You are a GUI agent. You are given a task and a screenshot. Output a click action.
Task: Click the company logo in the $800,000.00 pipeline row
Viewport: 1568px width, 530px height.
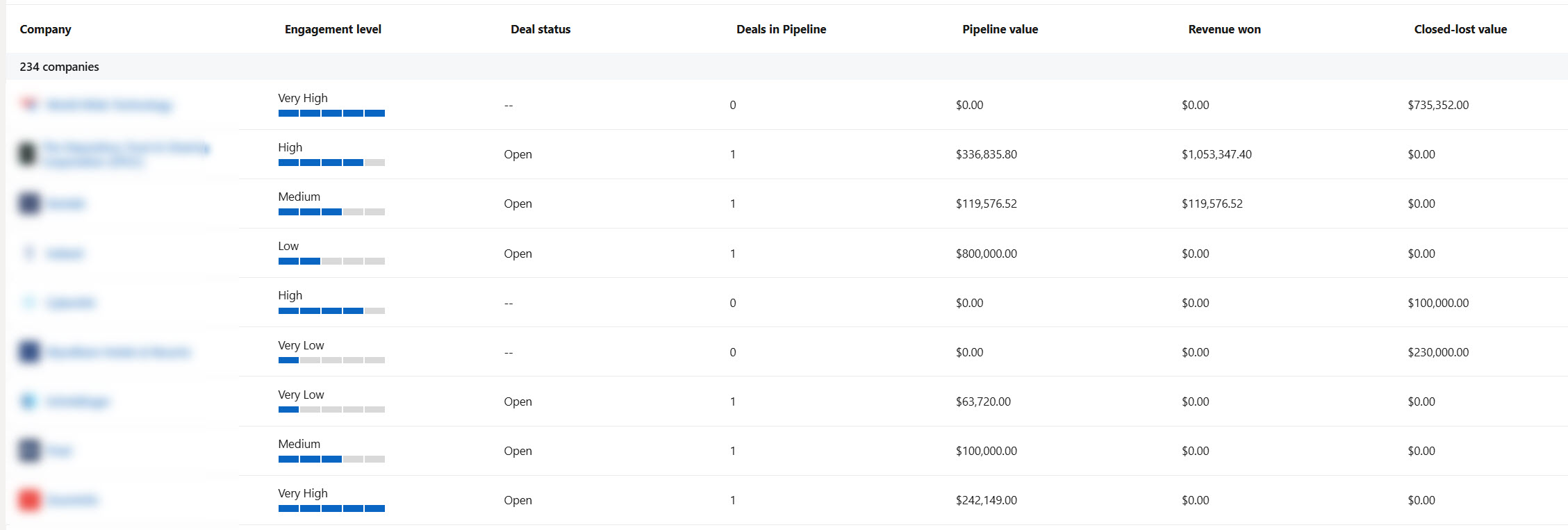[29, 253]
